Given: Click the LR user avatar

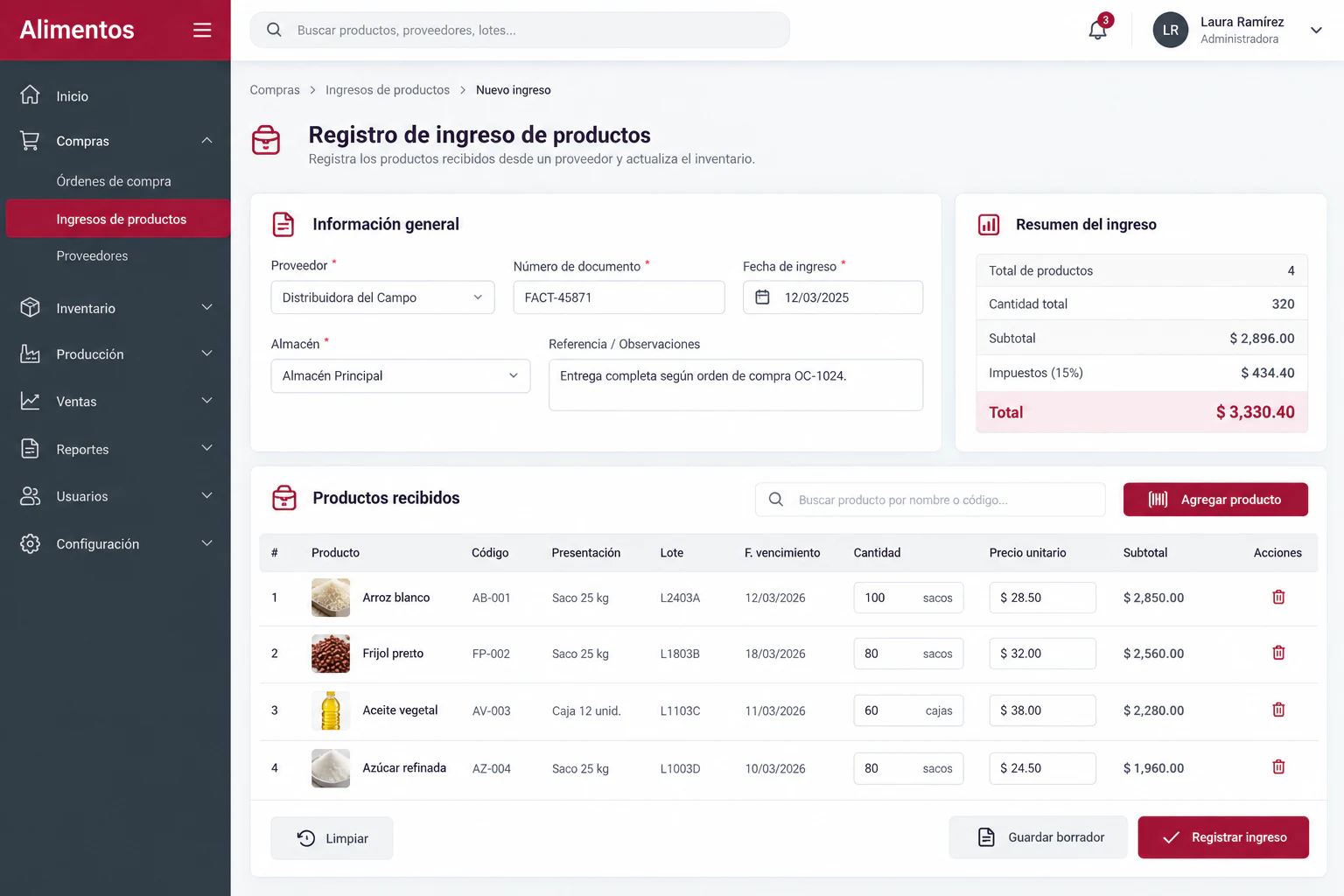Looking at the screenshot, I should [x=1170, y=30].
